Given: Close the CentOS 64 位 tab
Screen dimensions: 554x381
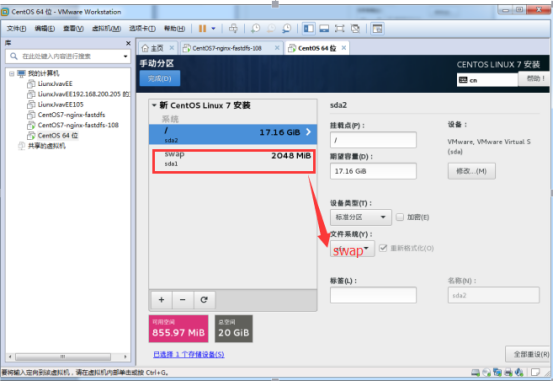Looking at the screenshot, I should tap(344, 48).
